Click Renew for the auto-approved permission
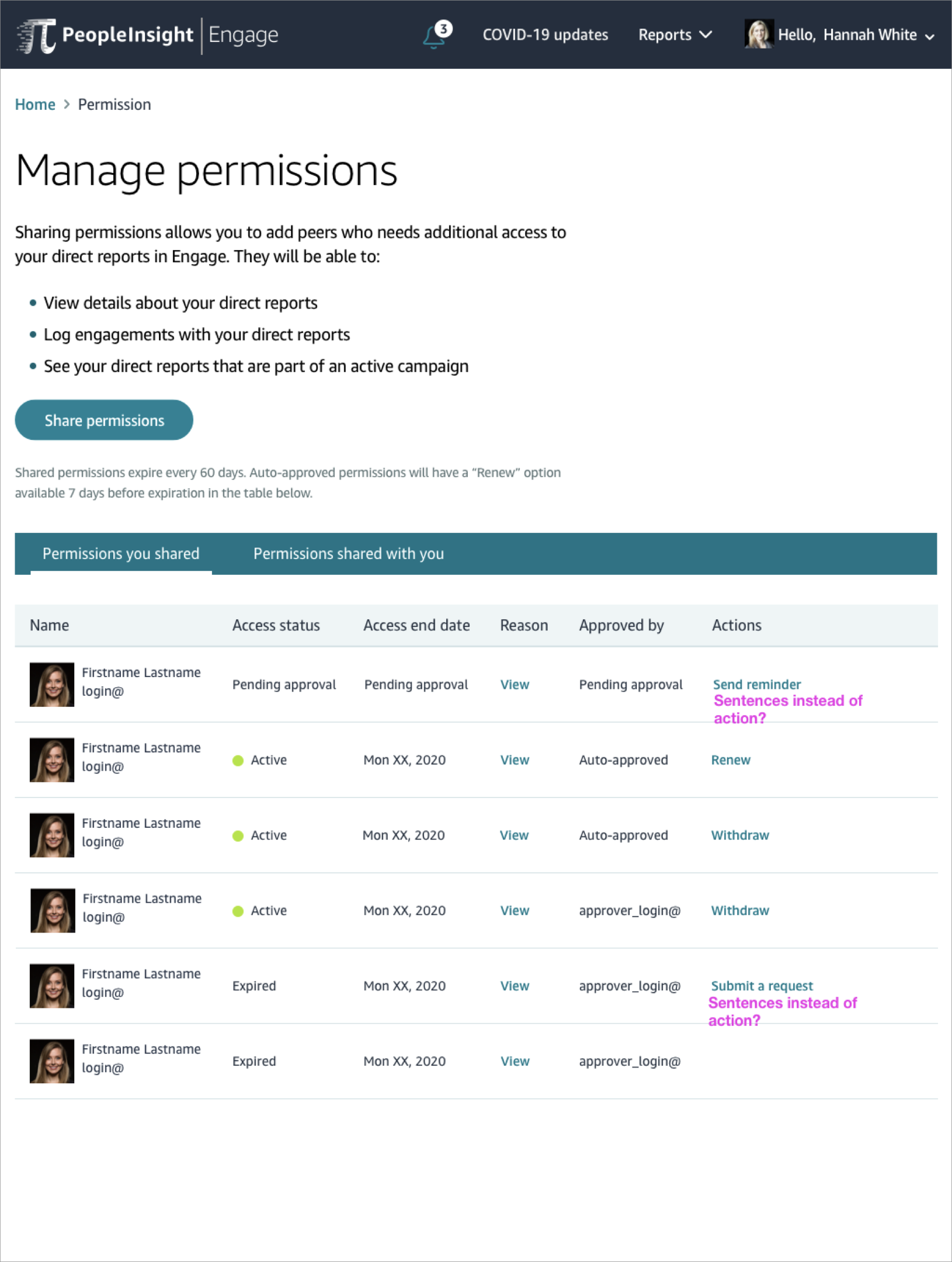This screenshot has height=1262, width=952. [x=731, y=760]
